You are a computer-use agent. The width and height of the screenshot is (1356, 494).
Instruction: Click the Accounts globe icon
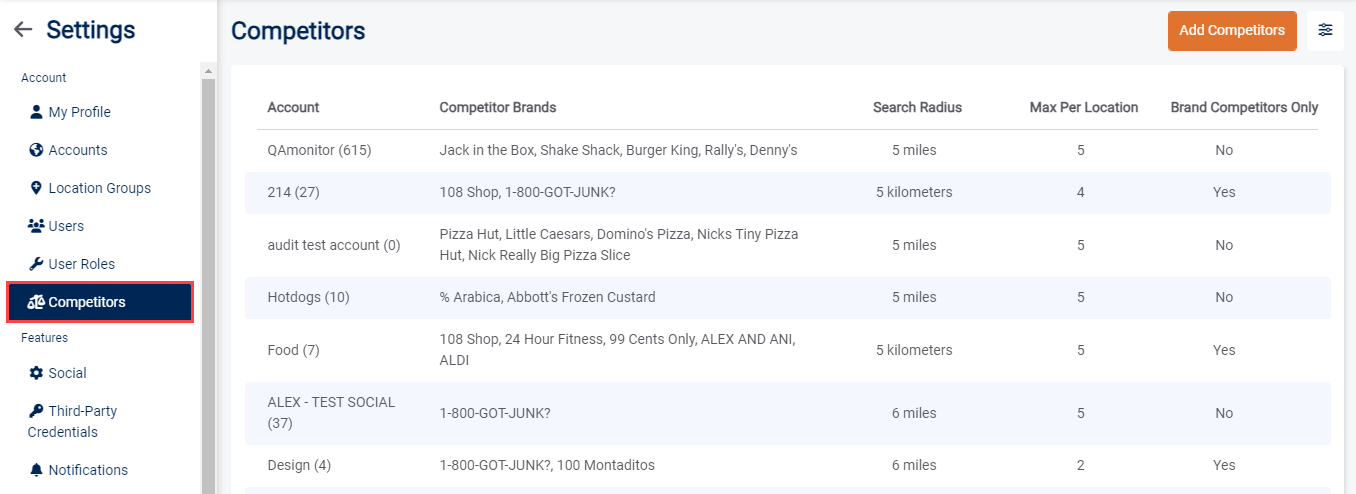pos(37,150)
